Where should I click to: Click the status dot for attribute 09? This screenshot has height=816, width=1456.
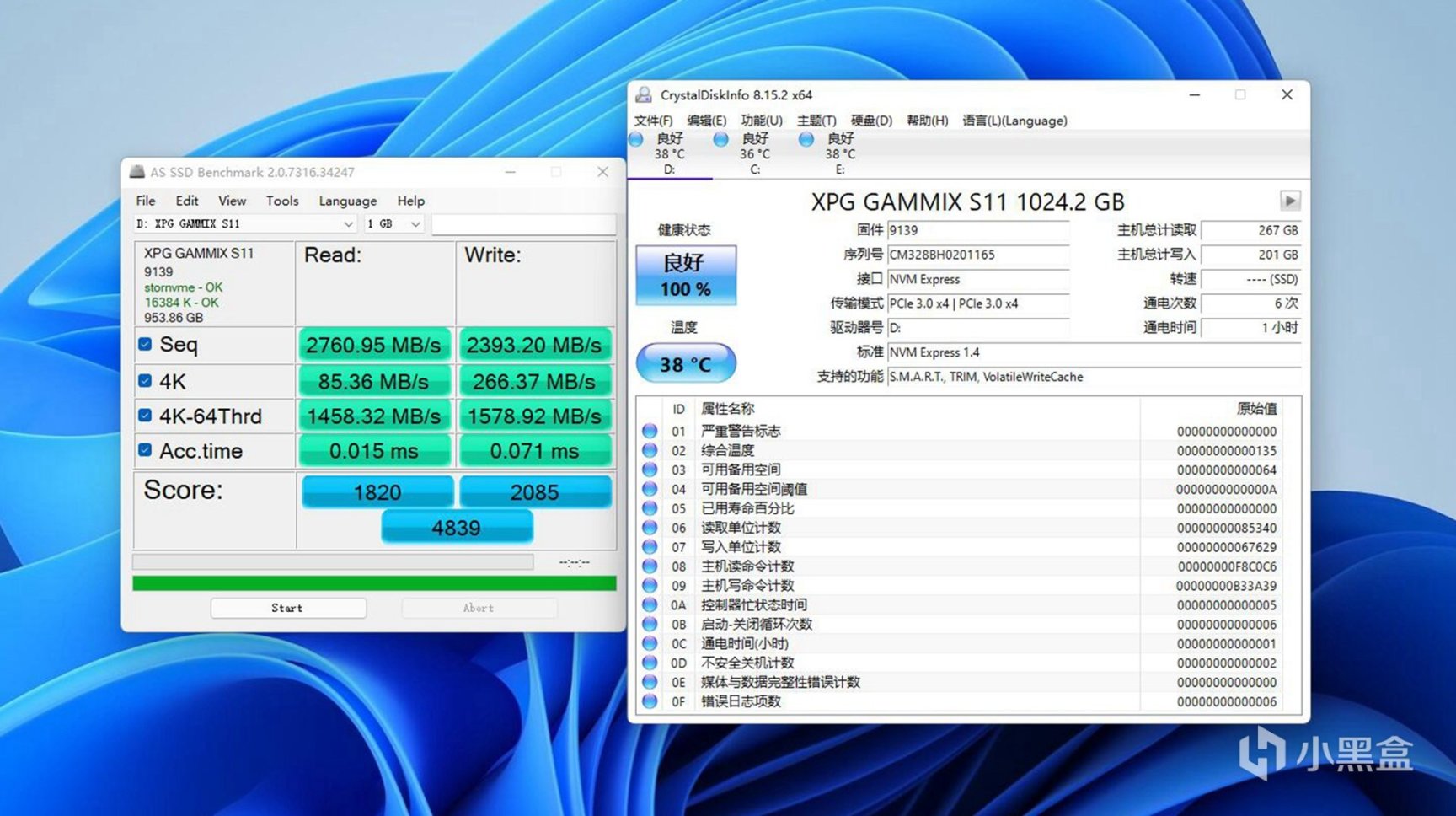coord(650,586)
